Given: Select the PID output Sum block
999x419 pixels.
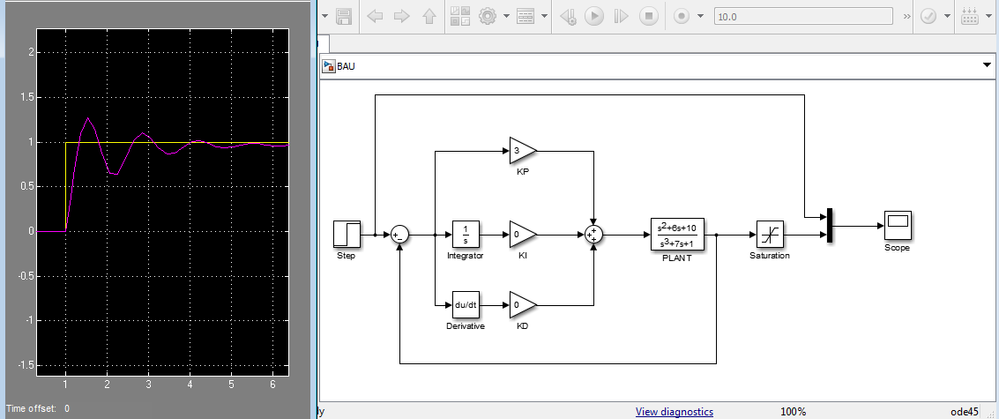Looking at the screenshot, I should pos(594,234).
